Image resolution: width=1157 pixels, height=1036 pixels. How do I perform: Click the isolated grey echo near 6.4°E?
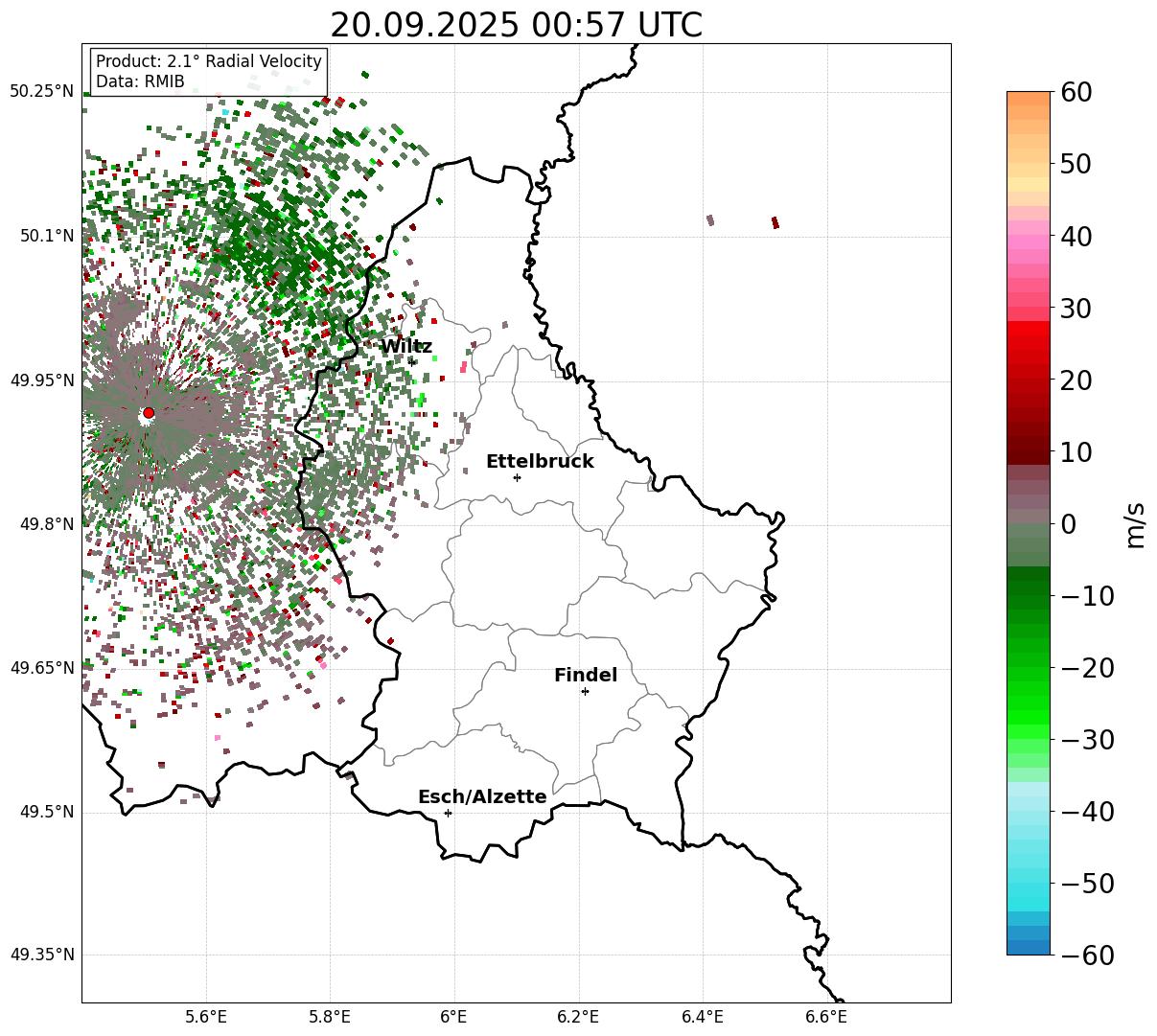[710, 219]
